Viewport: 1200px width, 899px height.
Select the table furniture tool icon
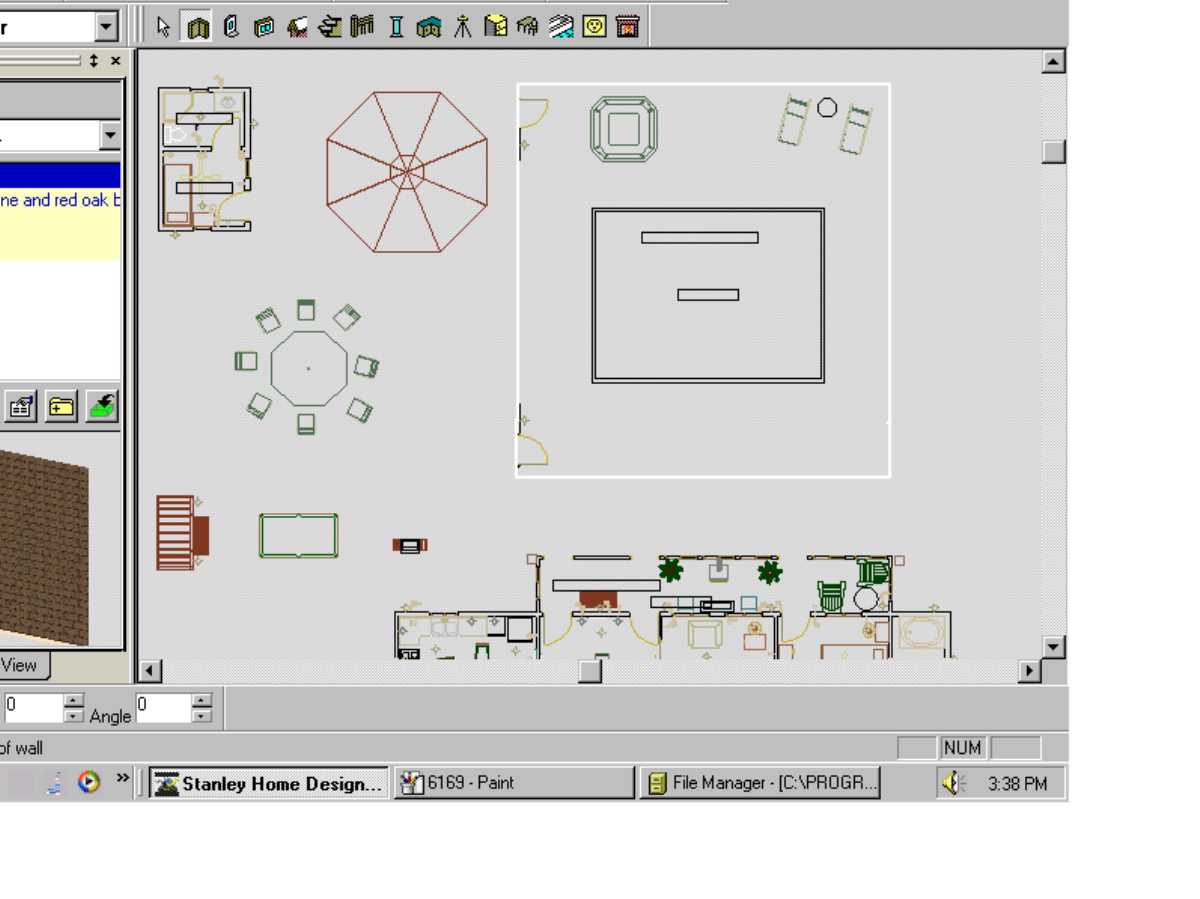click(528, 27)
